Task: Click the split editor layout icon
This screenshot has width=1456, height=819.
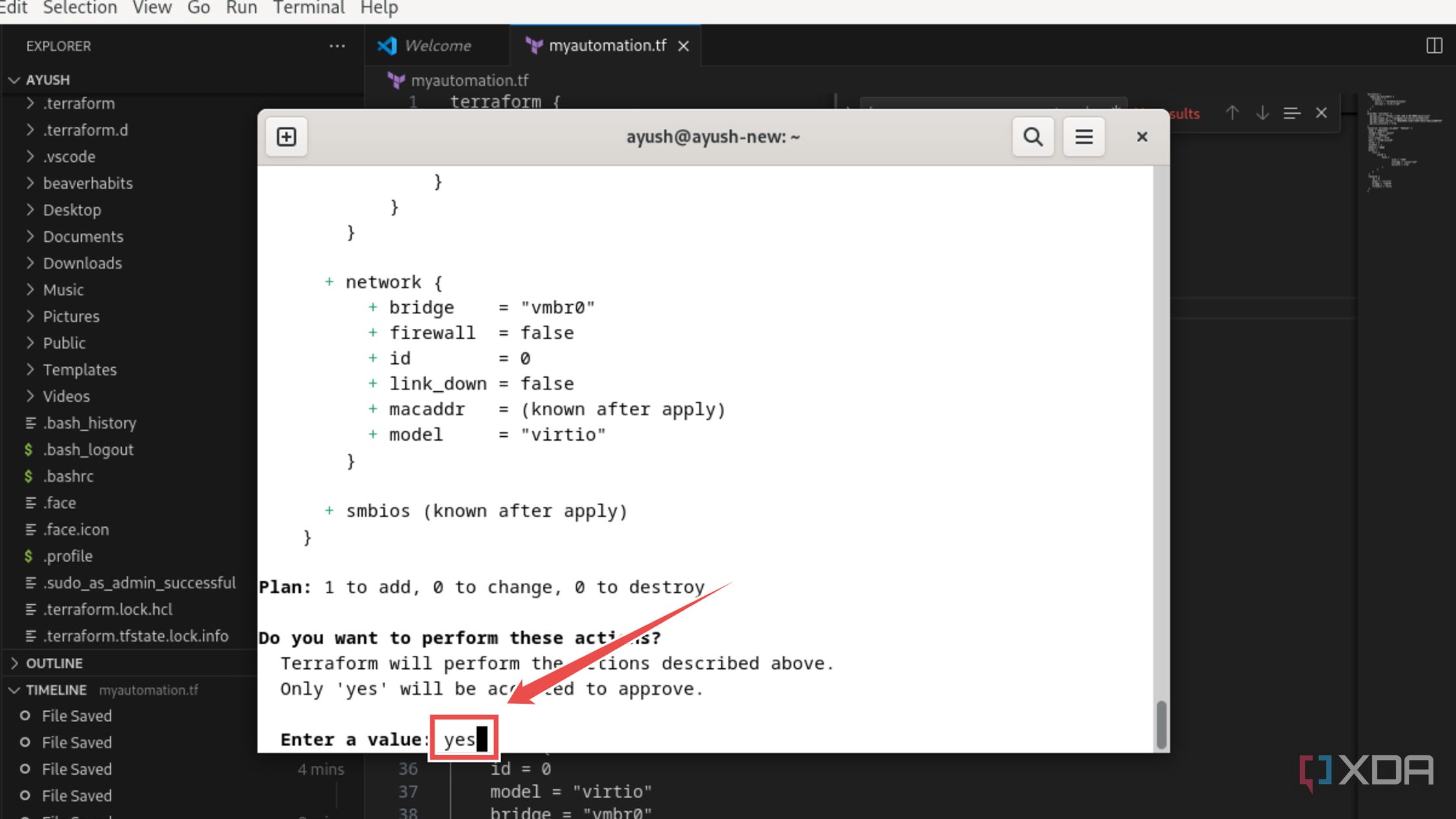Action: point(1434,45)
